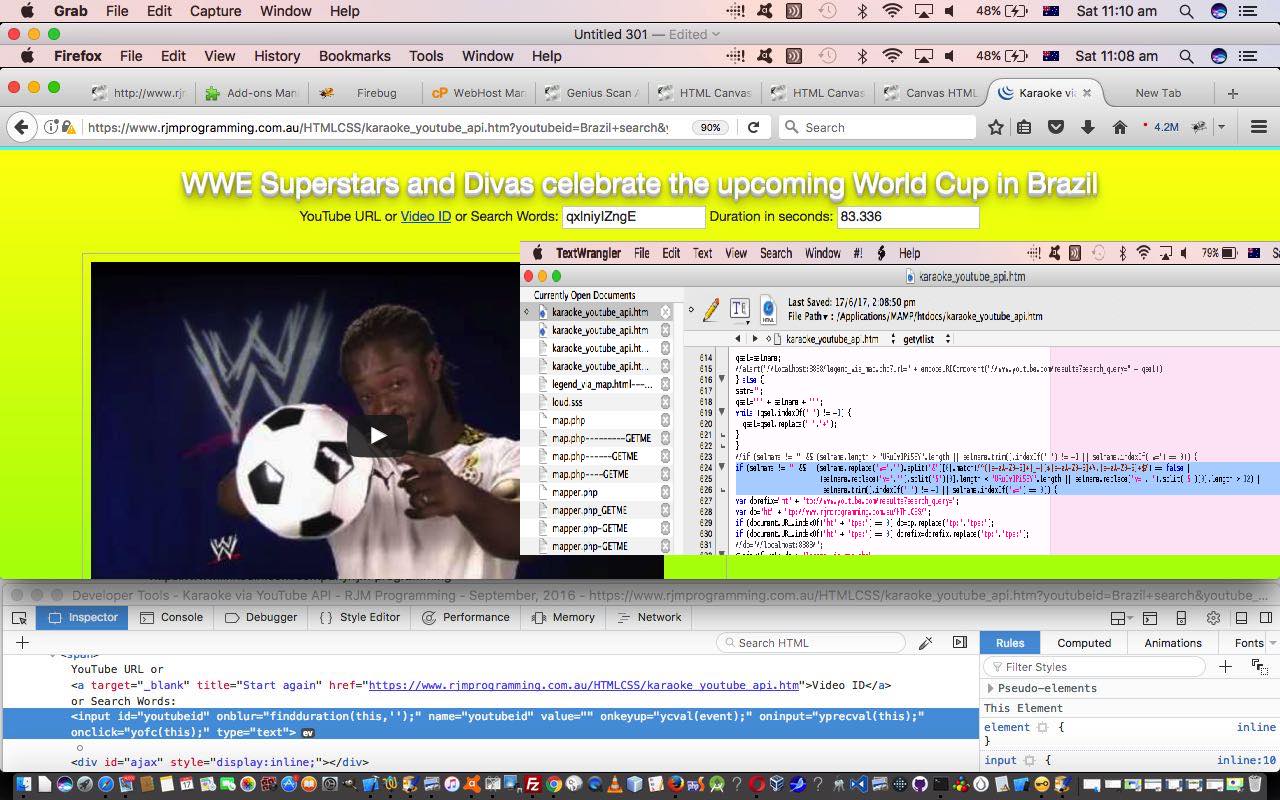Click the 4.2M memory toolbar indicator
1280x800 pixels.
tap(1160, 127)
